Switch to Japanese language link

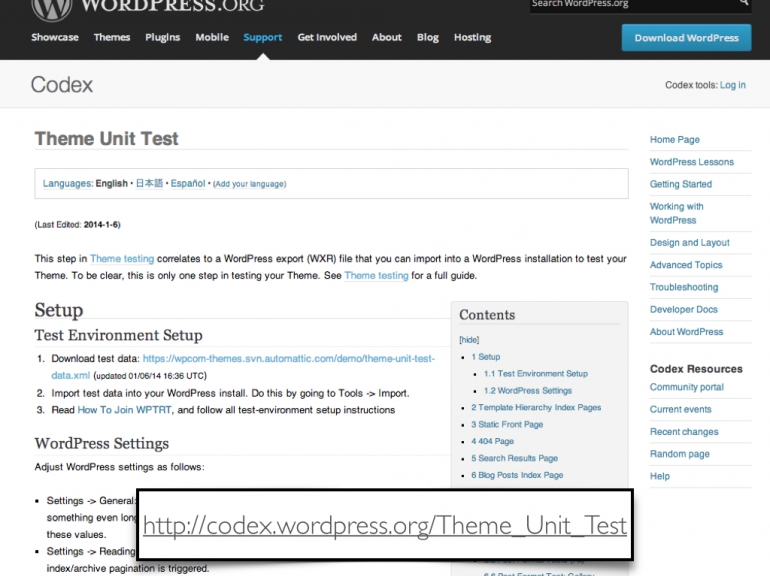click(x=149, y=184)
